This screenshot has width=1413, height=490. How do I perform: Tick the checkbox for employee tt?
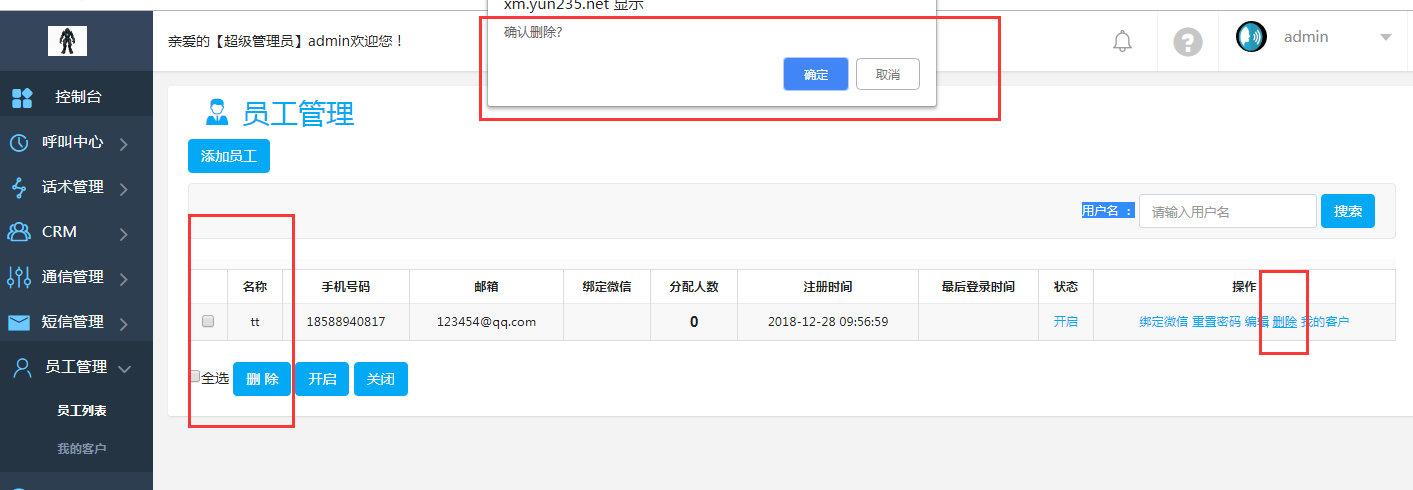pyautogui.click(x=208, y=322)
